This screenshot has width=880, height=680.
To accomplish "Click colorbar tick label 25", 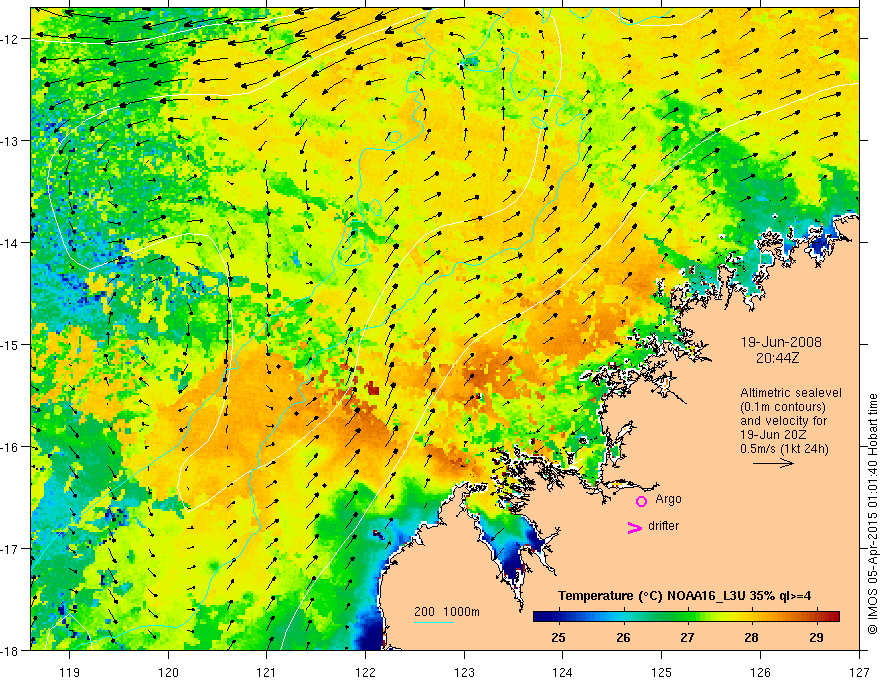I will (x=558, y=637).
